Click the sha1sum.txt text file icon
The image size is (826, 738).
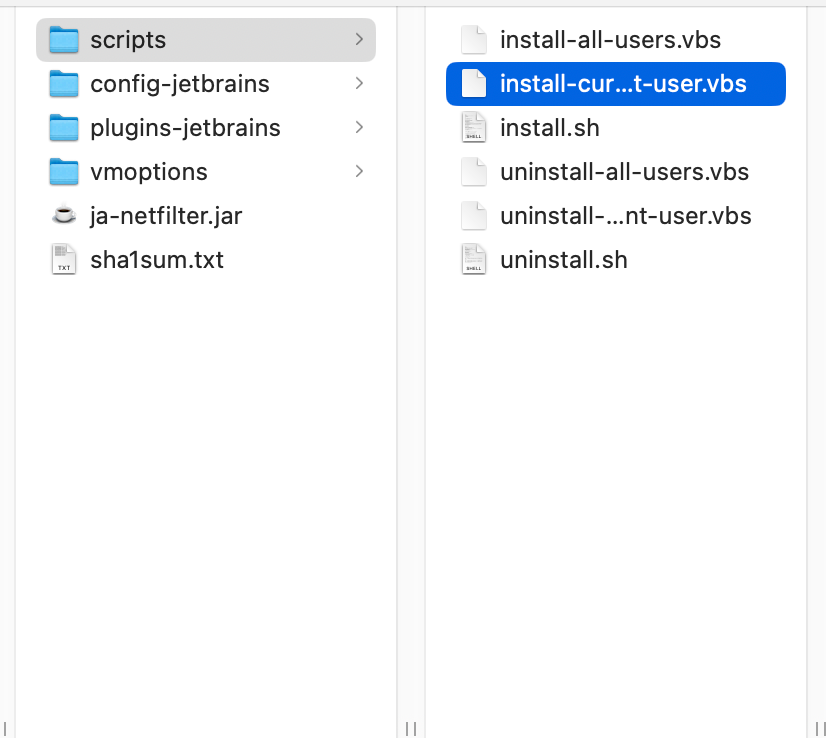point(64,260)
